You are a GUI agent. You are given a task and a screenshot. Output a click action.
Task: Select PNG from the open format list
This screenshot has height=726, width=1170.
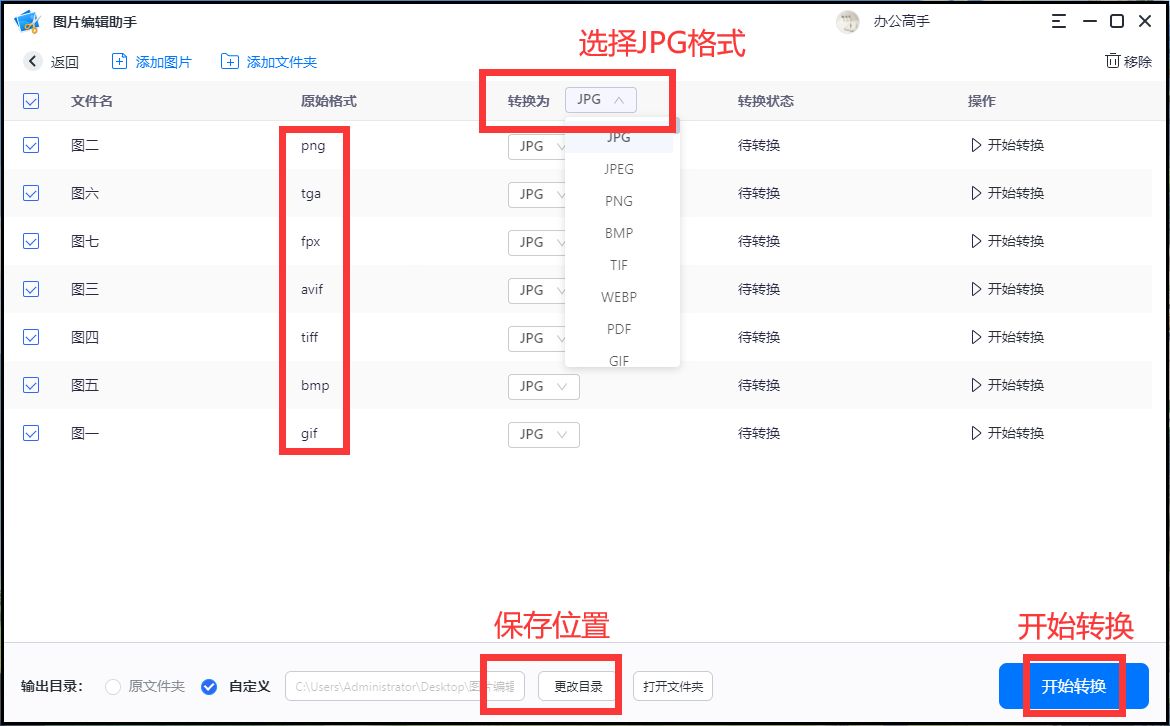(x=618, y=201)
